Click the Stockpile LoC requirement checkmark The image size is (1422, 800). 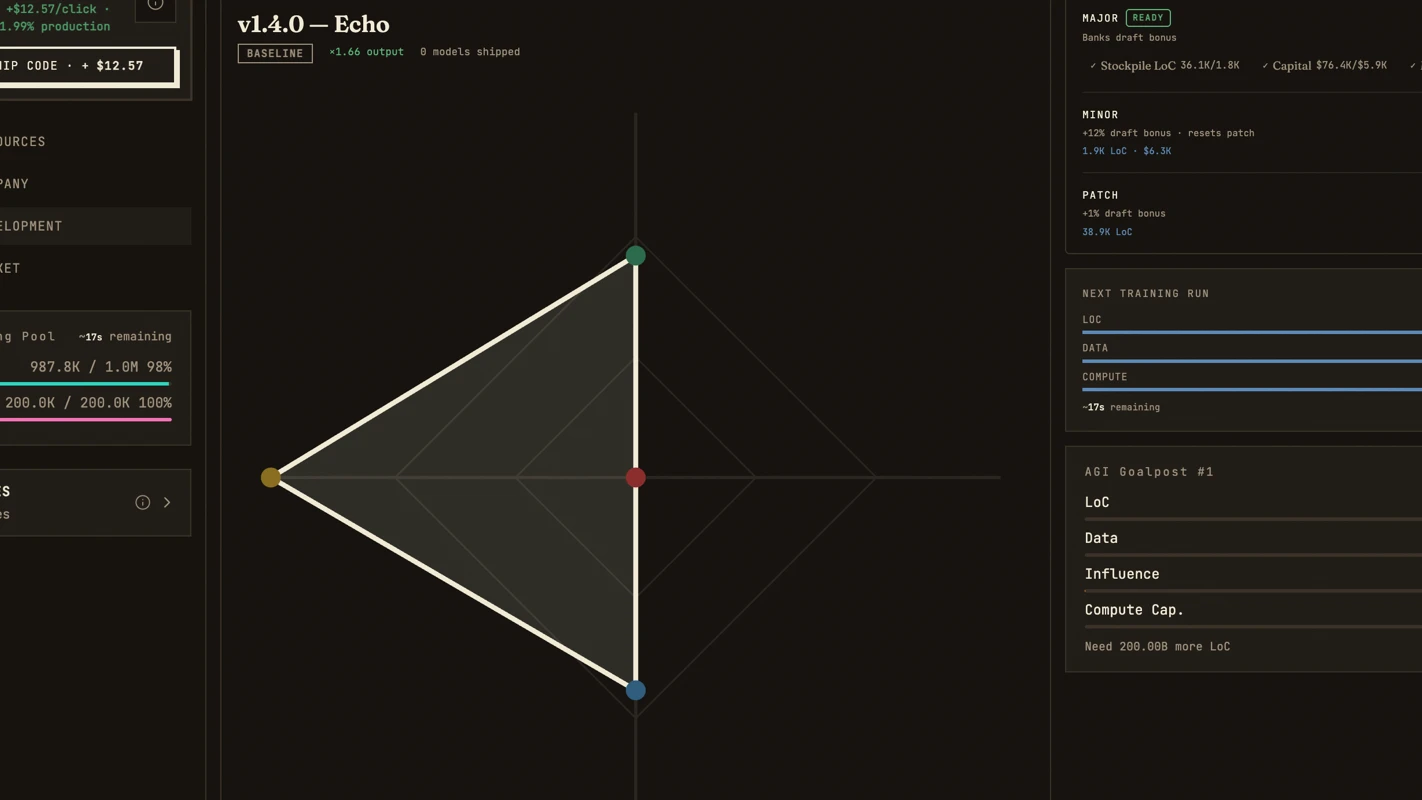[x=1093, y=66]
